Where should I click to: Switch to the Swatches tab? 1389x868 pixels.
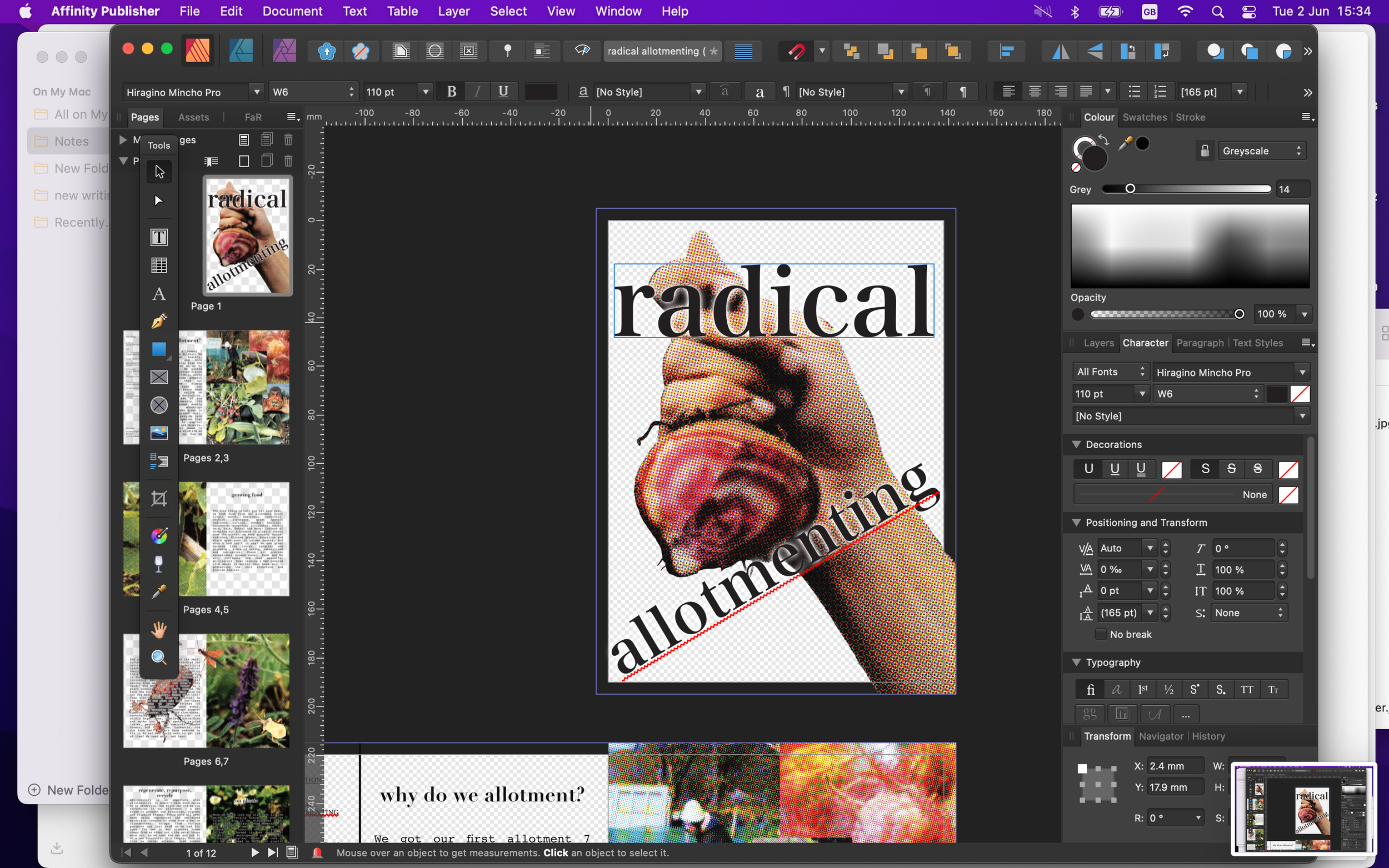tap(1145, 117)
